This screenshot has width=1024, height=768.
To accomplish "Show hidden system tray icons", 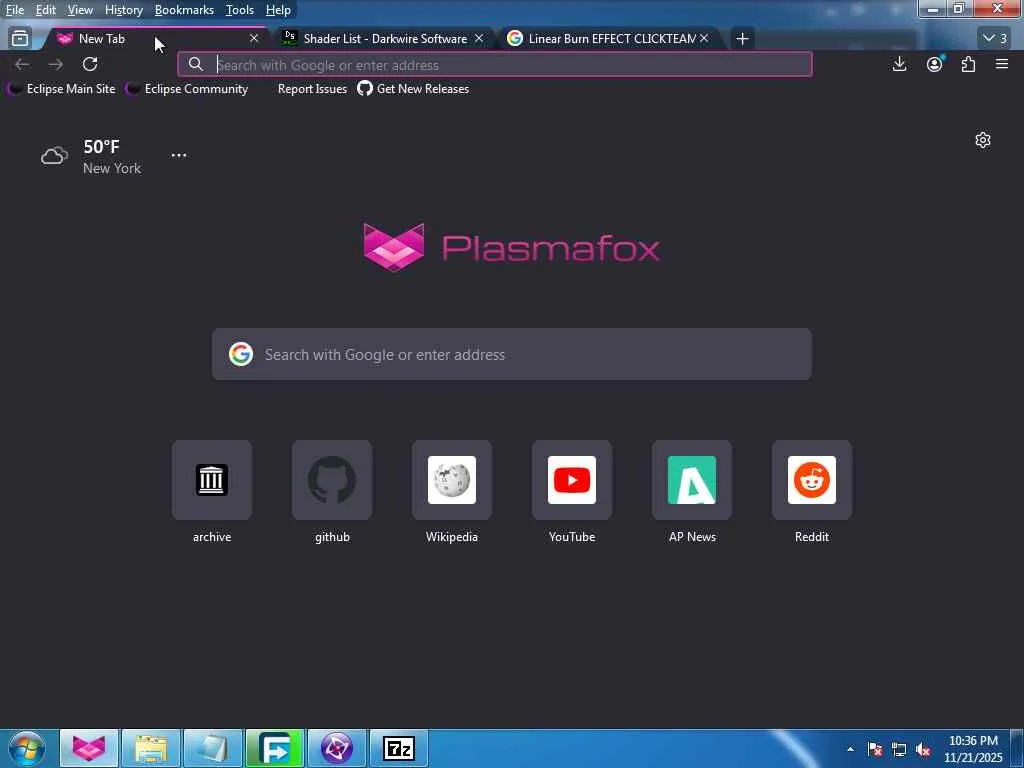I will point(850,750).
